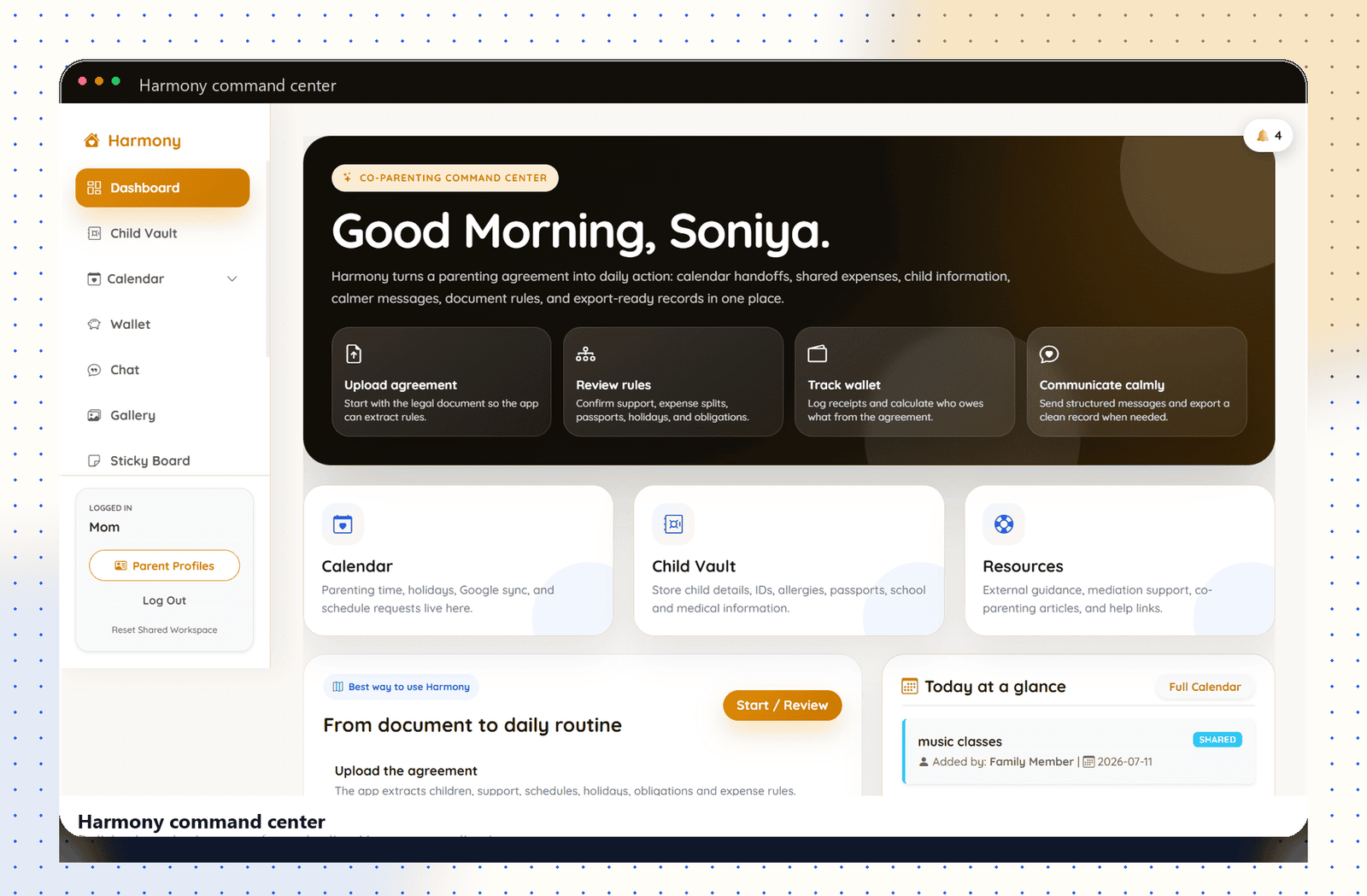
Task: Click the ID card icon on Parent Profiles
Action: [121, 566]
